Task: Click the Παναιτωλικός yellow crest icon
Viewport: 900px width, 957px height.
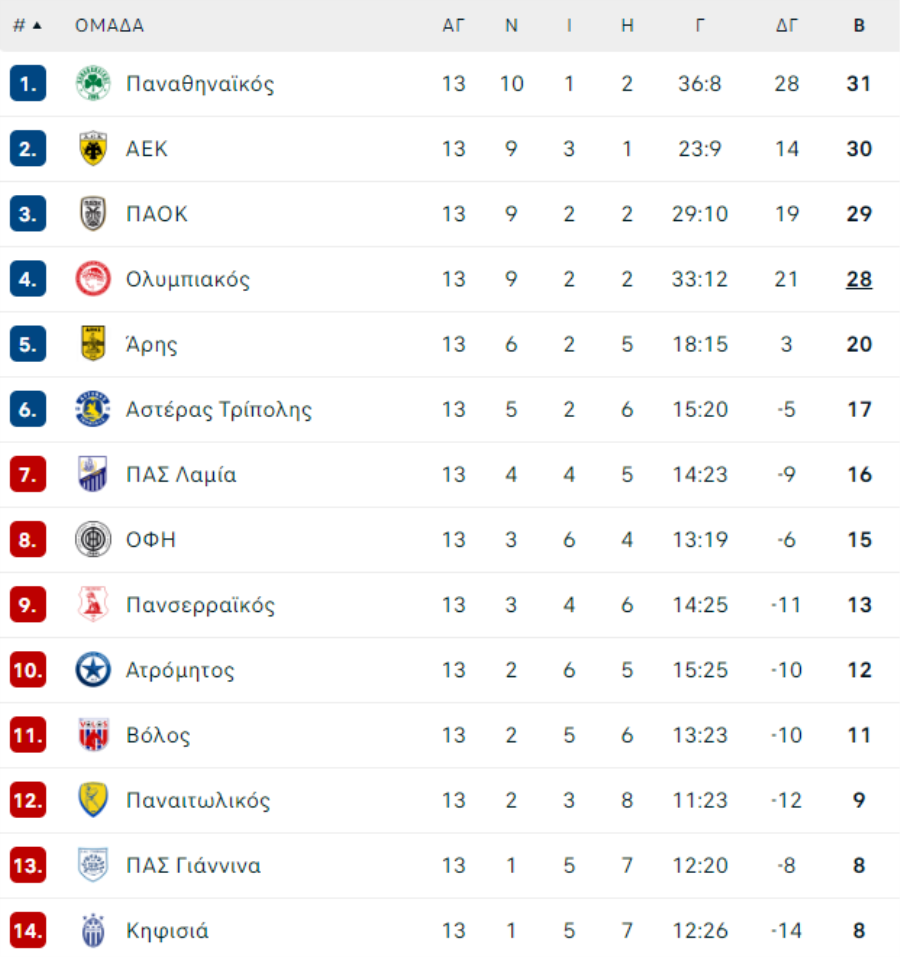Action: click(93, 800)
